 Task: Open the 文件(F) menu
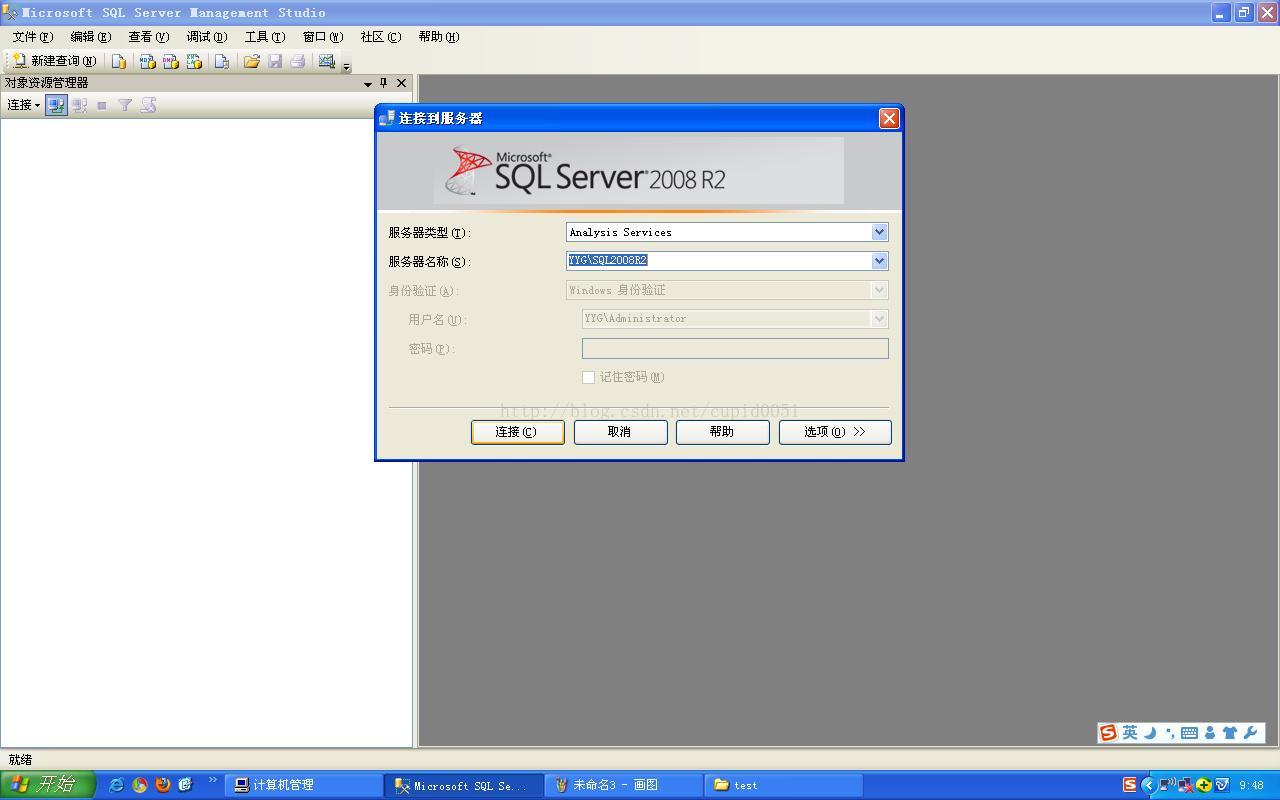click(33, 37)
